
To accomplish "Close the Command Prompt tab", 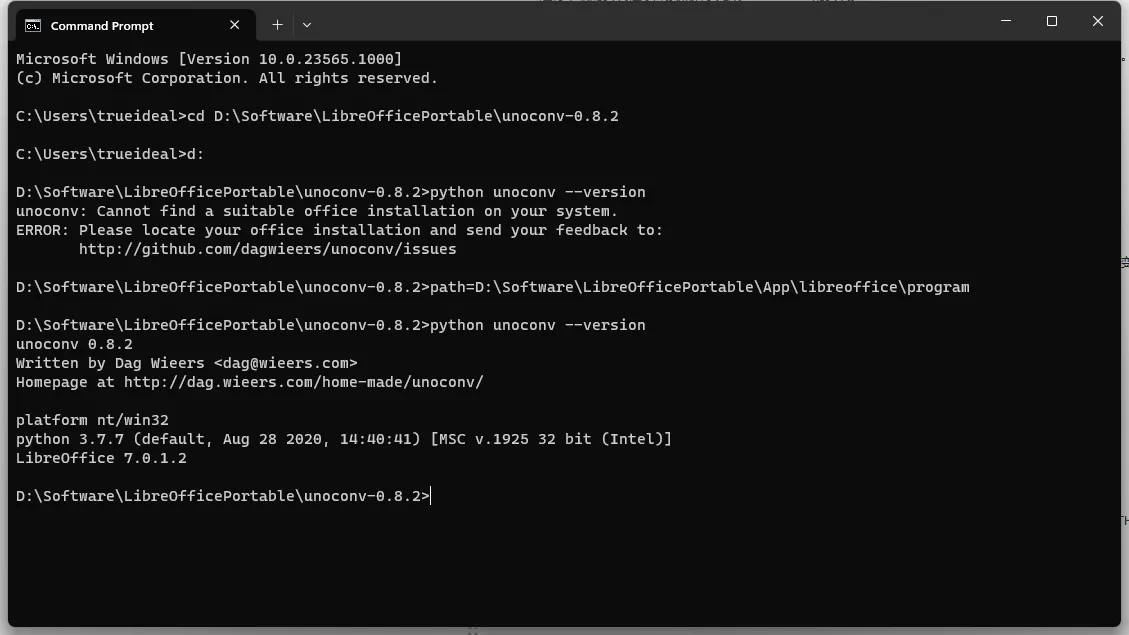I will point(235,25).
